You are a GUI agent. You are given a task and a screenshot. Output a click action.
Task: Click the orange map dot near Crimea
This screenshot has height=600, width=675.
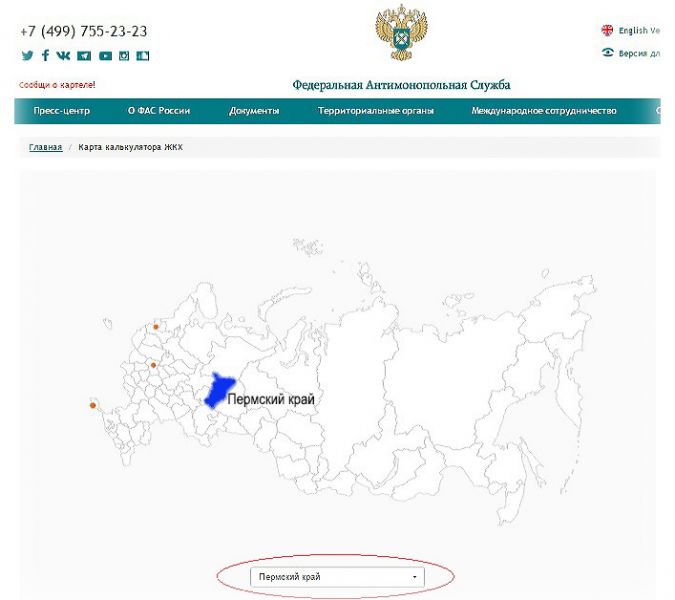pos(93,405)
